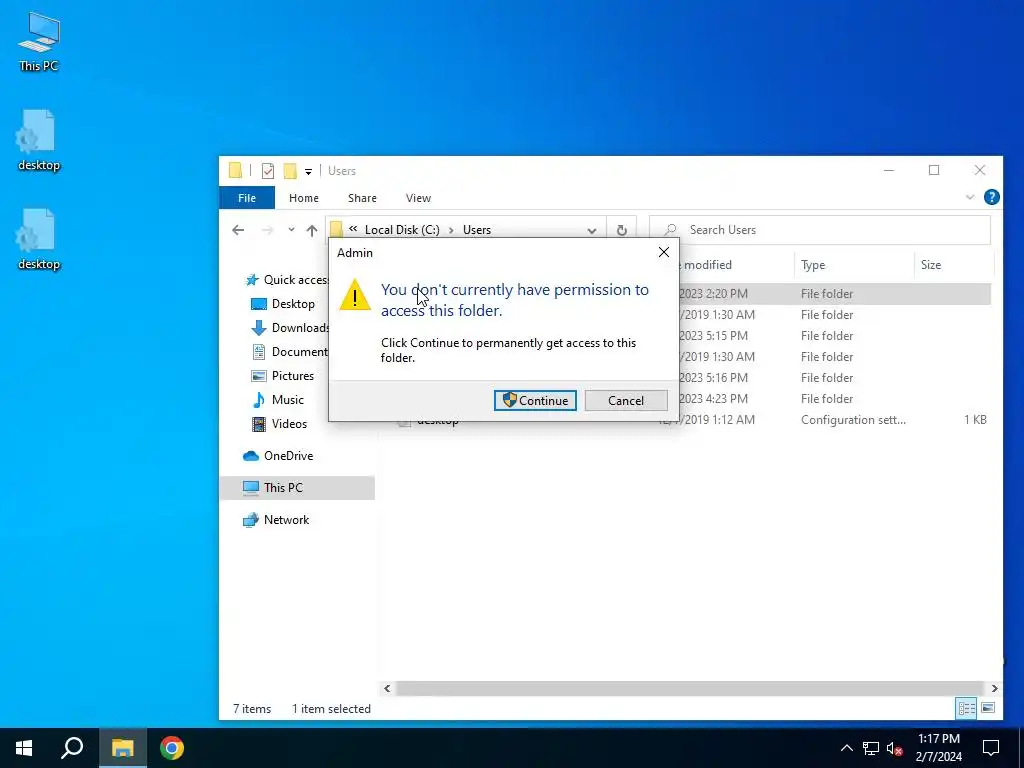The height and width of the screenshot is (768, 1024).
Task: Click the horizontal scrollbar track
Action: point(690,688)
